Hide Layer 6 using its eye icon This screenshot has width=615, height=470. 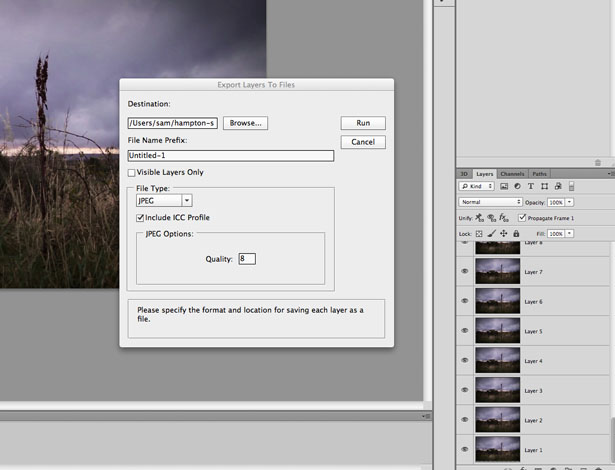pyautogui.click(x=465, y=301)
